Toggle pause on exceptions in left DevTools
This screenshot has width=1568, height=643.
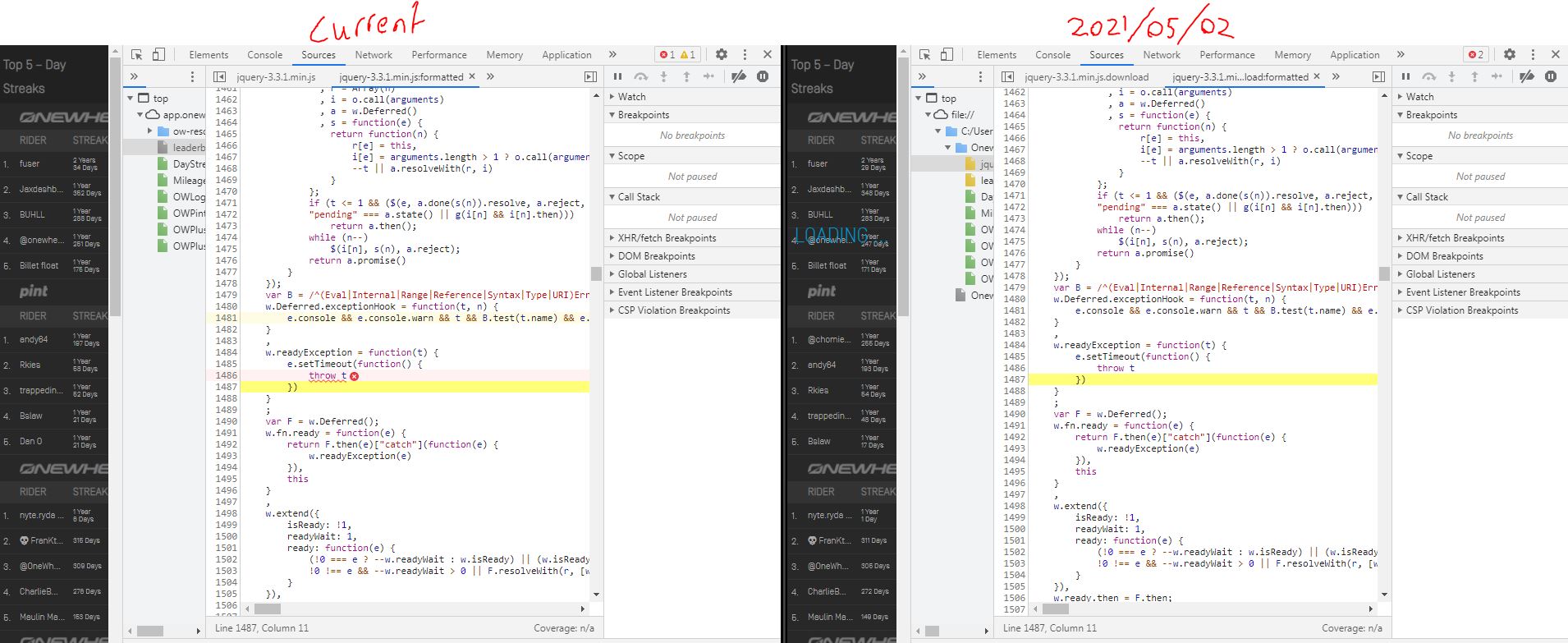pyautogui.click(x=763, y=76)
